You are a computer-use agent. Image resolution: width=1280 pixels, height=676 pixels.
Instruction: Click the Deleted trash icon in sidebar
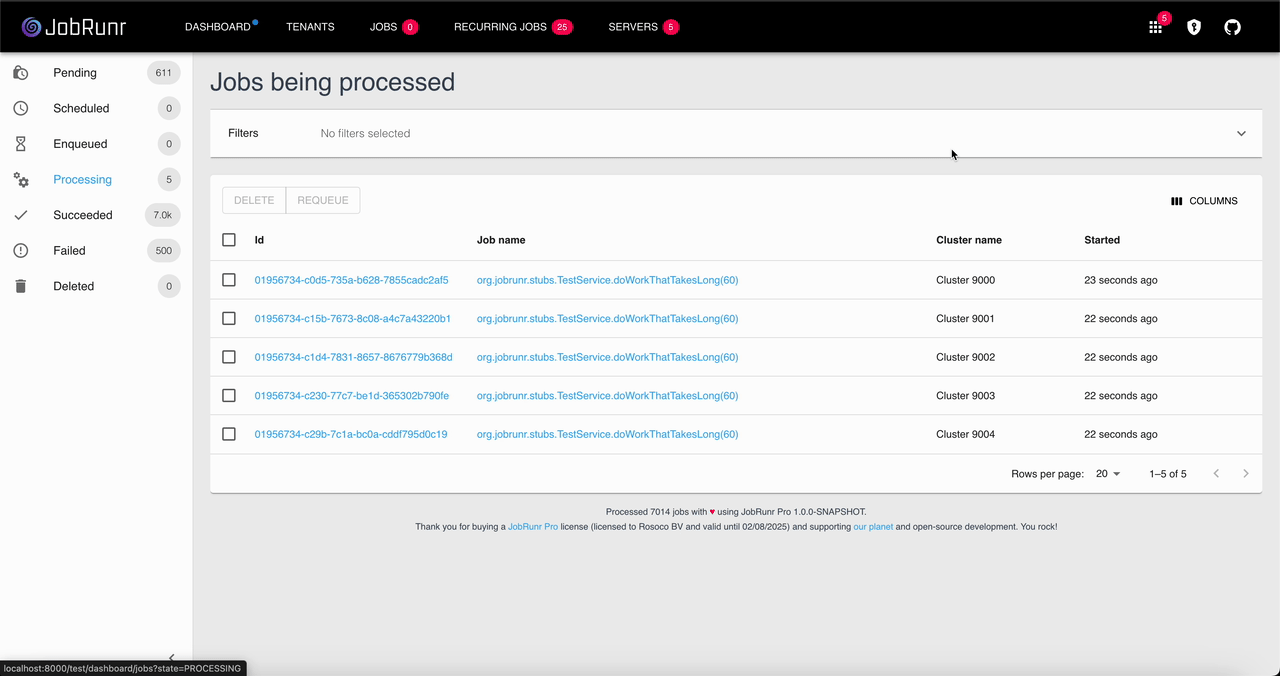21,286
